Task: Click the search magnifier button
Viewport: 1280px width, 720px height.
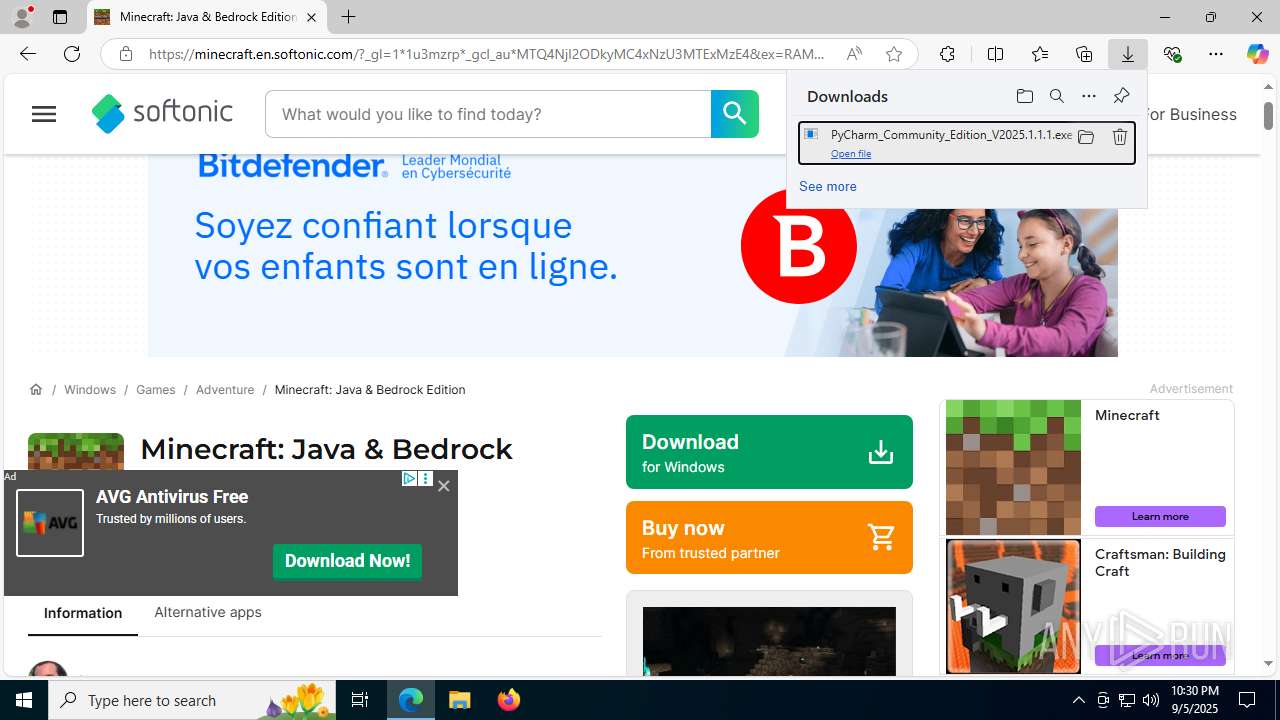Action: click(735, 114)
